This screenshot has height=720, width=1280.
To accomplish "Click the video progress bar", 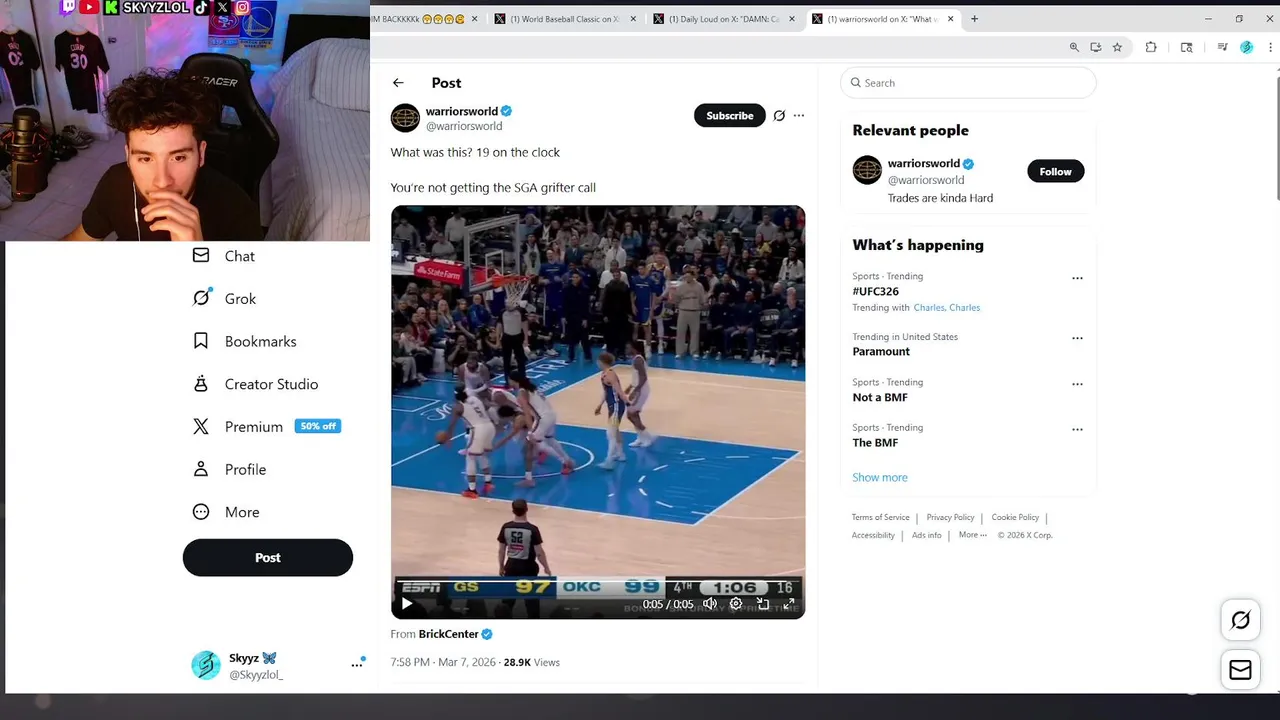I will click(598, 579).
